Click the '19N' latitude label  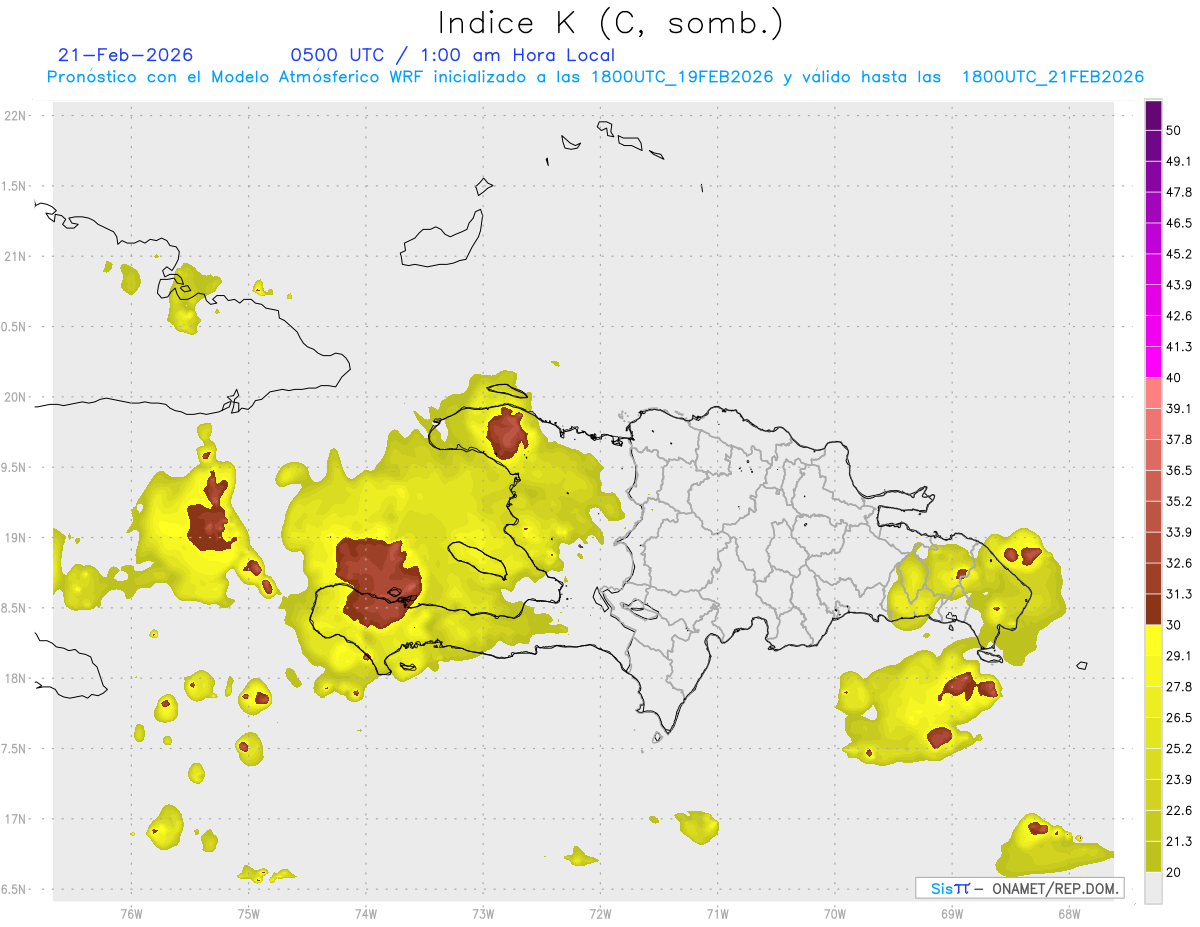[x=16, y=538]
